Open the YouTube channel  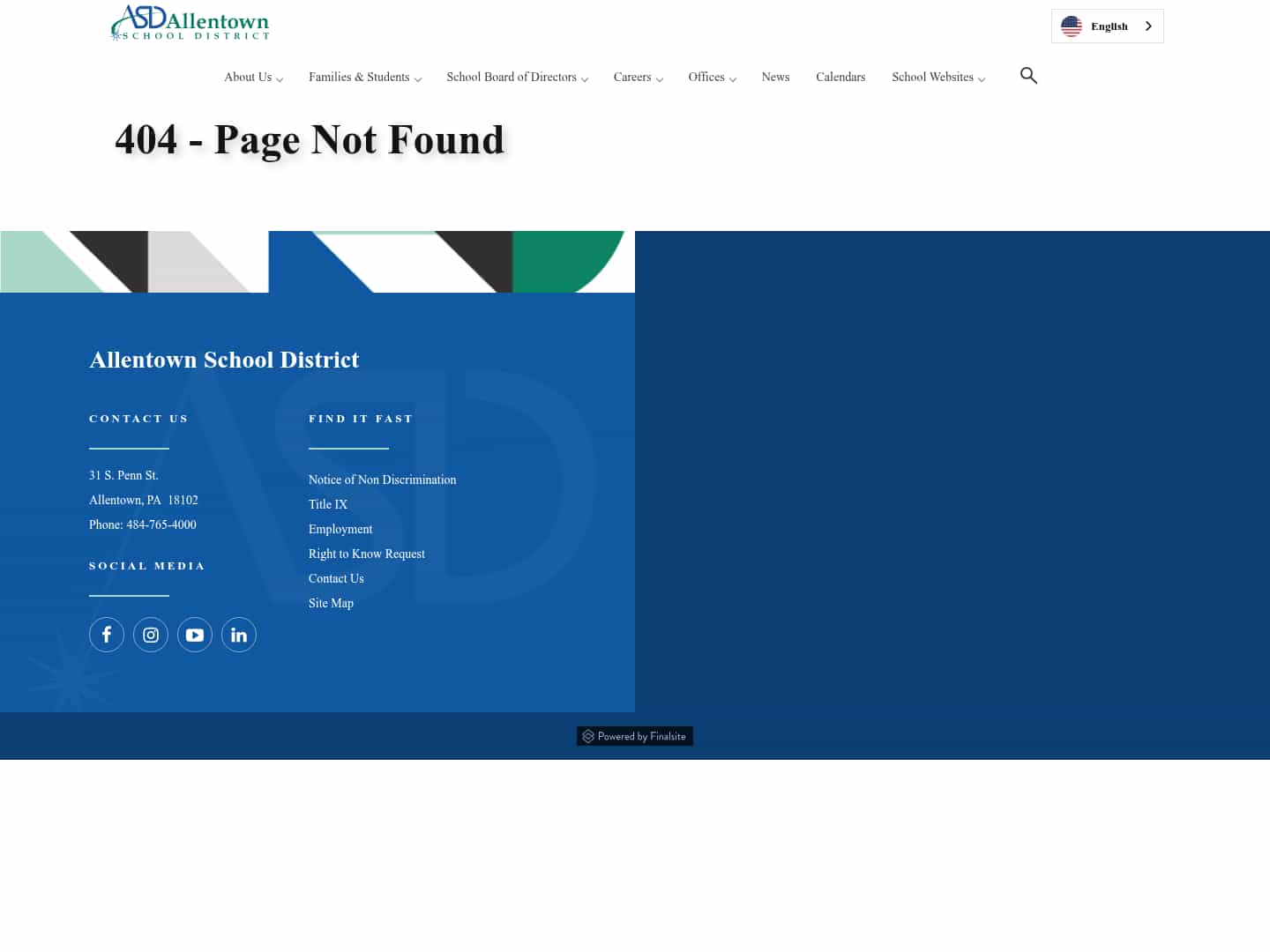point(195,635)
